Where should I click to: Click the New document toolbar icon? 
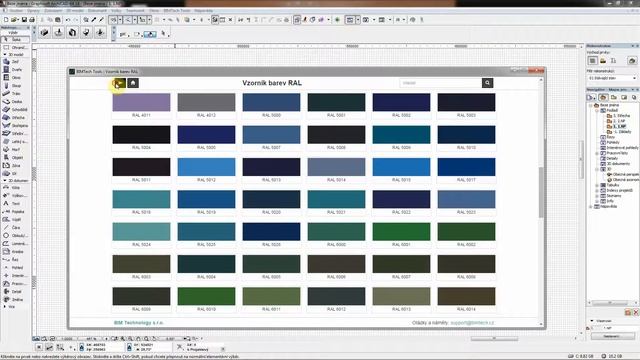(6, 20)
